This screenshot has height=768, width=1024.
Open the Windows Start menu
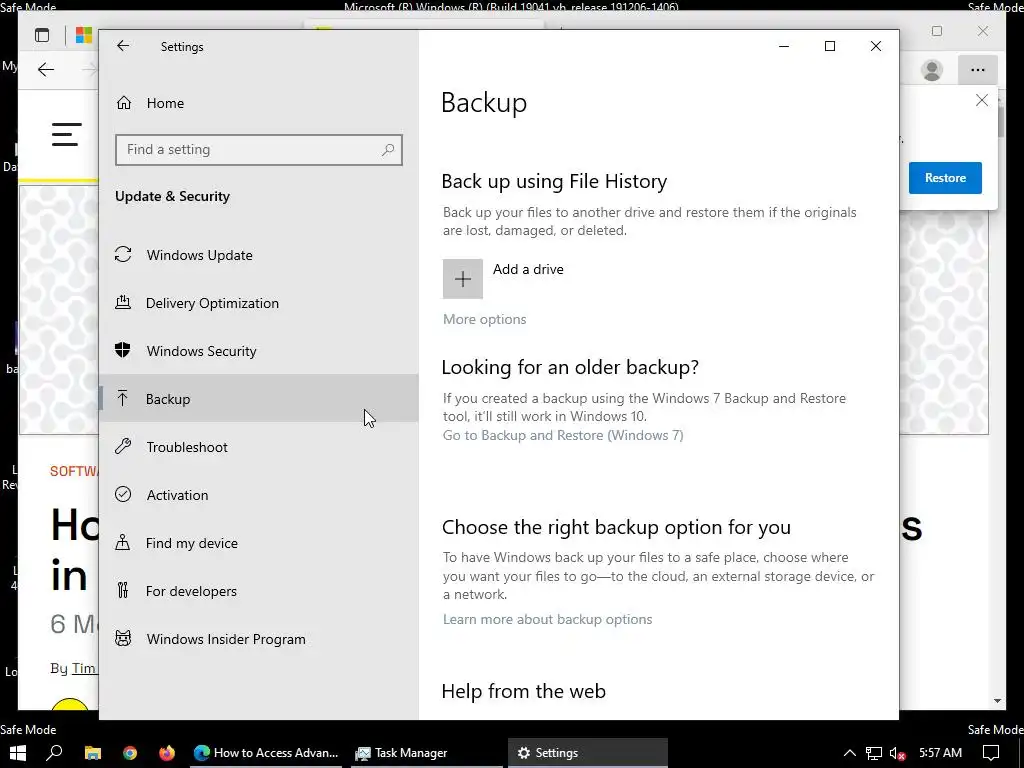(18, 752)
